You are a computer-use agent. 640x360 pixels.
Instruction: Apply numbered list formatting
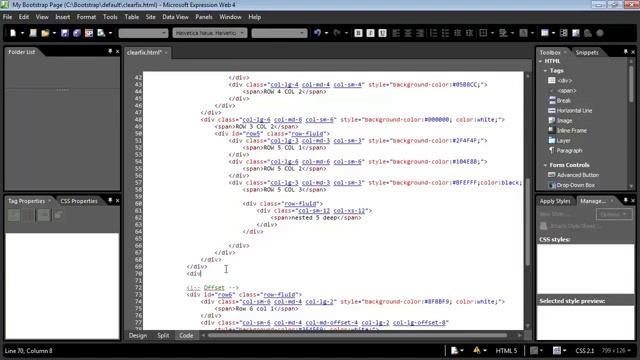click(x=433, y=33)
